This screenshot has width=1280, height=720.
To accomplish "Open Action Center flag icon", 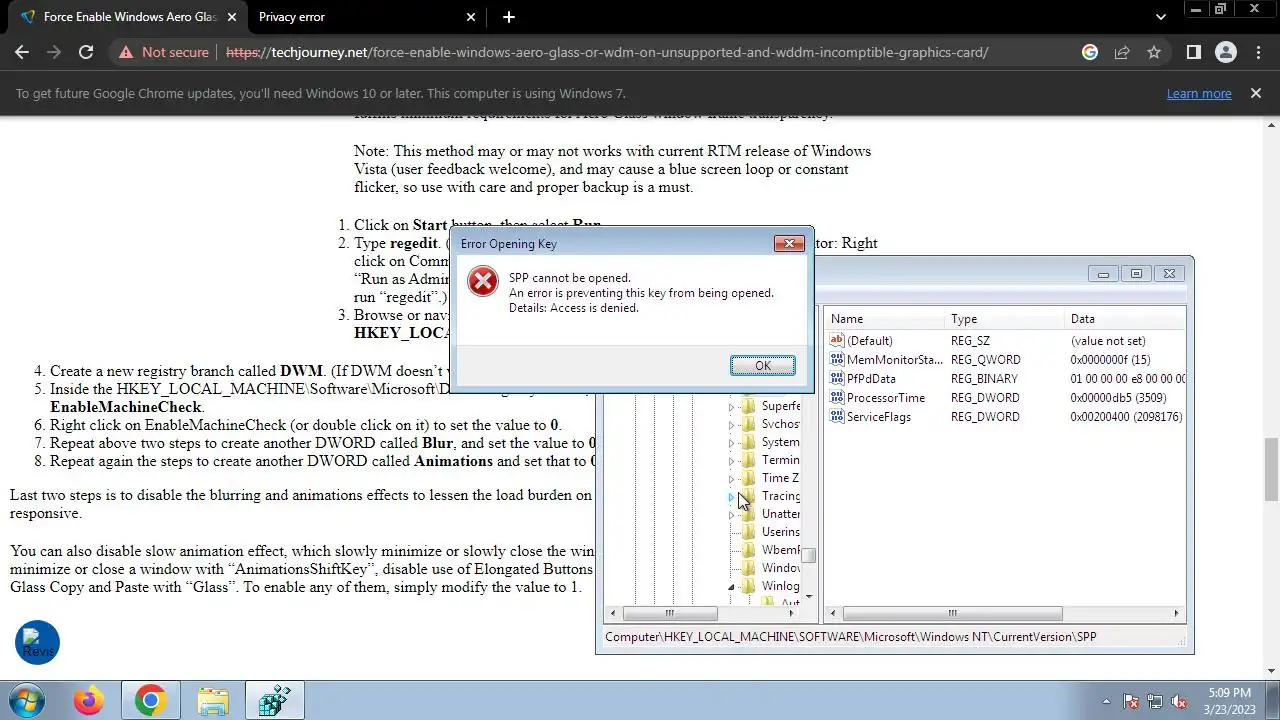I will tap(1131, 702).
